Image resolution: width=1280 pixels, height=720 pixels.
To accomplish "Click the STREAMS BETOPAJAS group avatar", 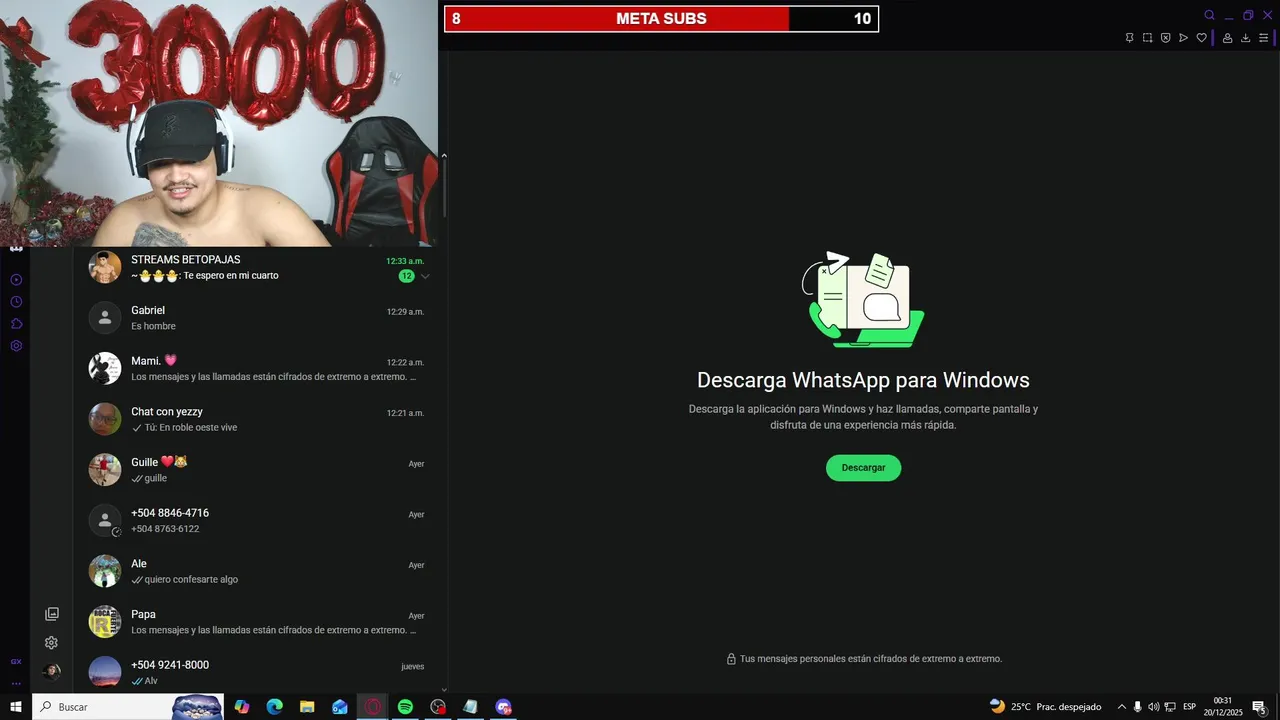I will [x=105, y=267].
